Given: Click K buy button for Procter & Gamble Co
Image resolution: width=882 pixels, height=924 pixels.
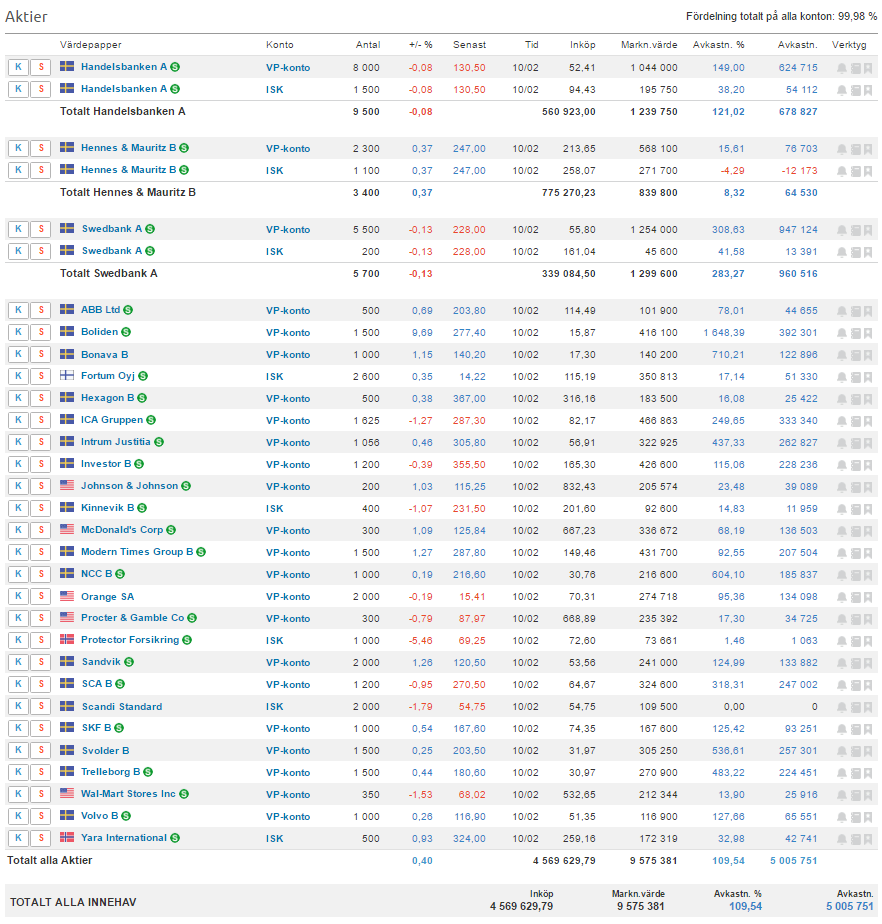Looking at the screenshot, I should (18, 618).
